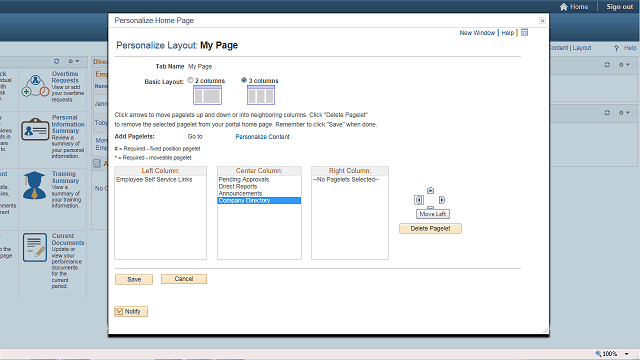Viewport: 640px width, 360px height.
Task: Refresh the left self service pagelet
Action: (x=57, y=61)
